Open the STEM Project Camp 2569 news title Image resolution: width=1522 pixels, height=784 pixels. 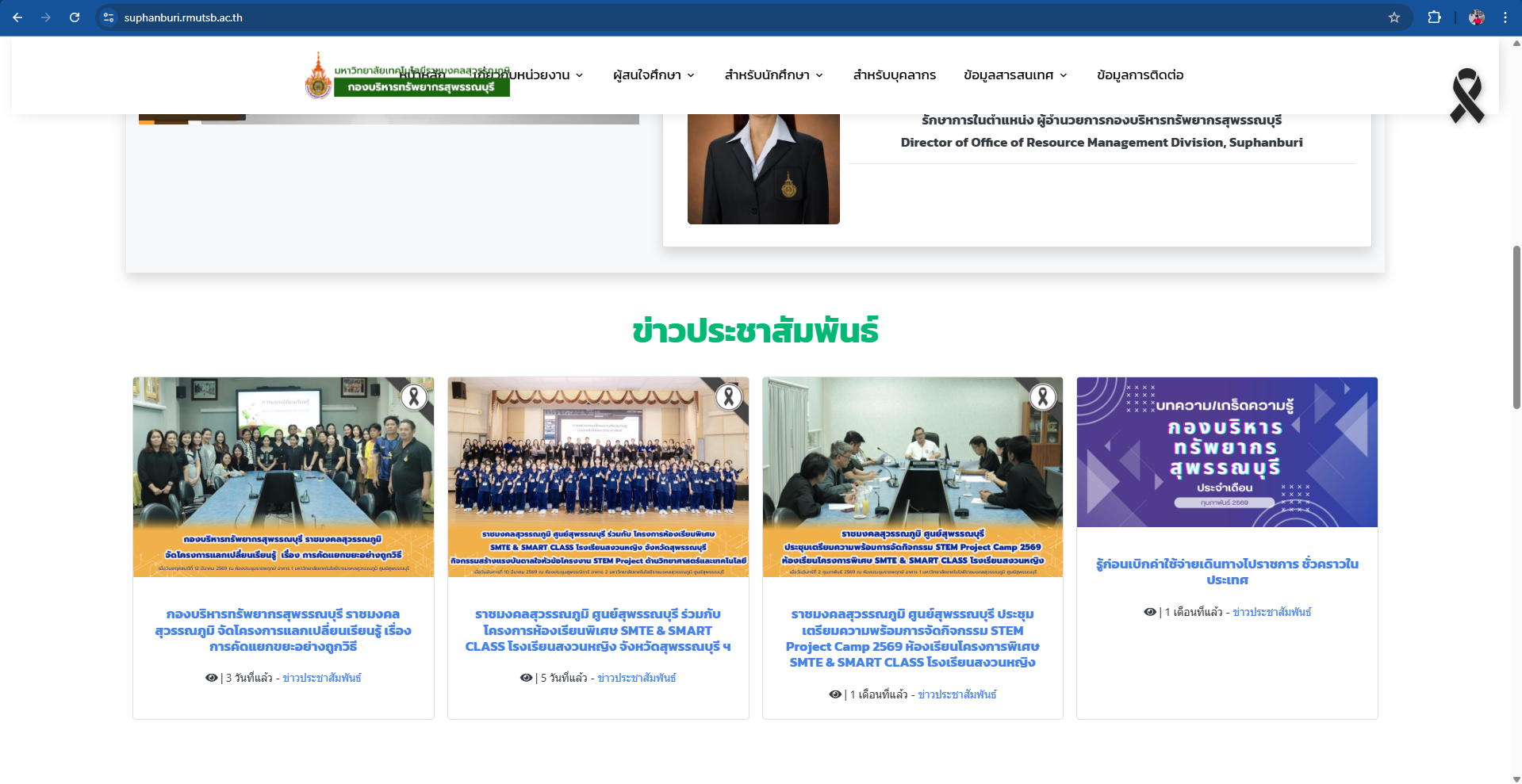click(x=912, y=638)
